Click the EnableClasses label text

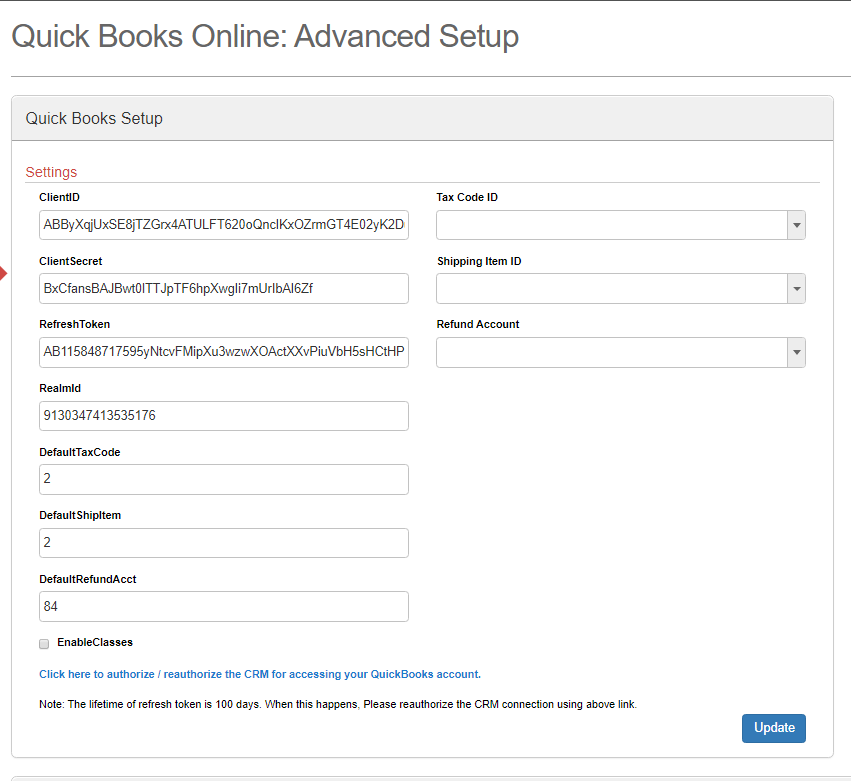tap(95, 642)
